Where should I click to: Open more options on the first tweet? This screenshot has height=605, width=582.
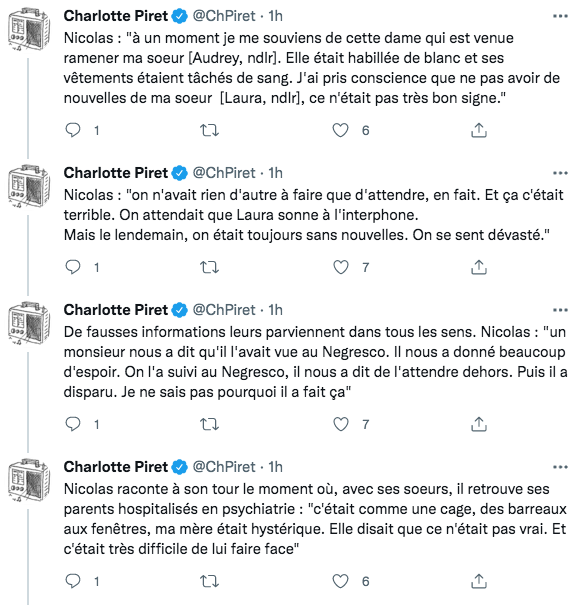point(560,16)
